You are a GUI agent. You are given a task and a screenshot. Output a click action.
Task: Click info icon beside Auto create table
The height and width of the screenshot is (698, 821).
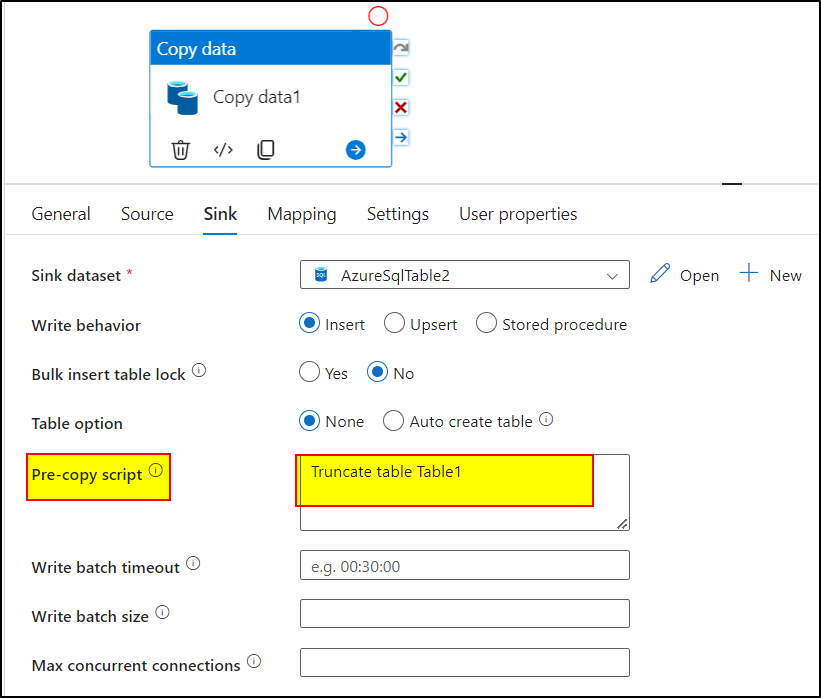coord(546,419)
